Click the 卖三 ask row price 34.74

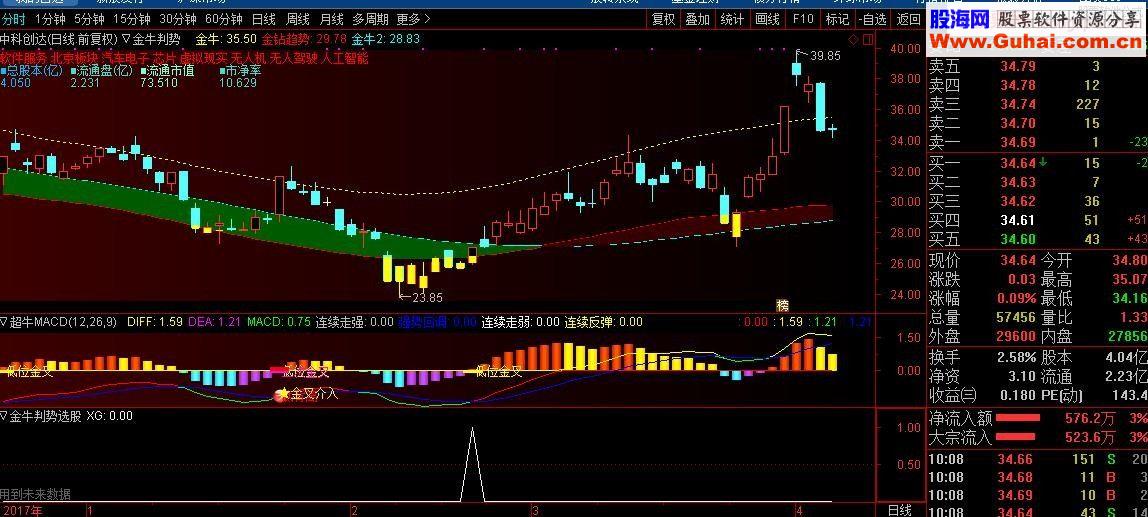[1018, 104]
